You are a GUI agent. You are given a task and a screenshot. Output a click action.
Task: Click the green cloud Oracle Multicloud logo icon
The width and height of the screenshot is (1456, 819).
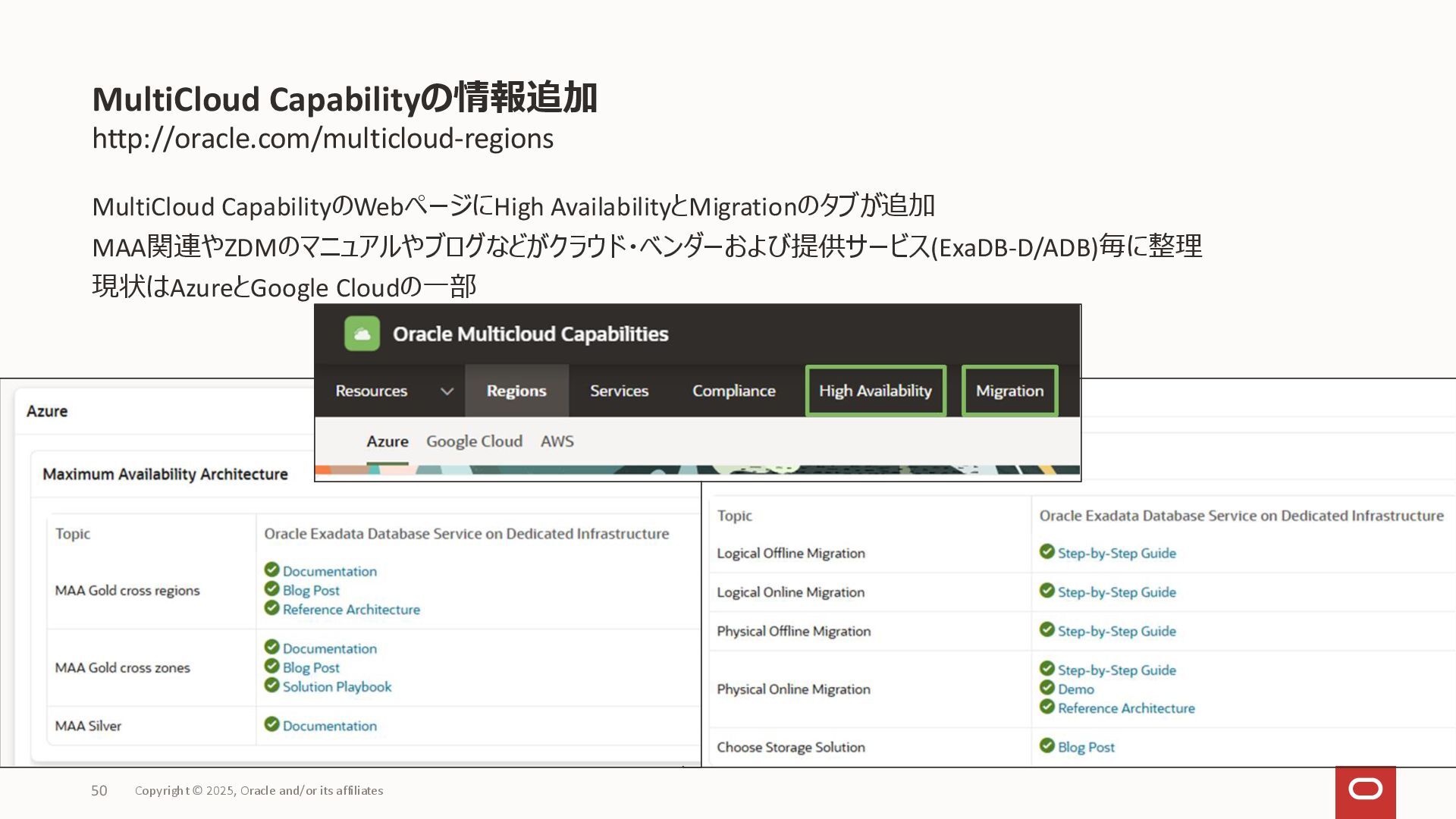362,334
